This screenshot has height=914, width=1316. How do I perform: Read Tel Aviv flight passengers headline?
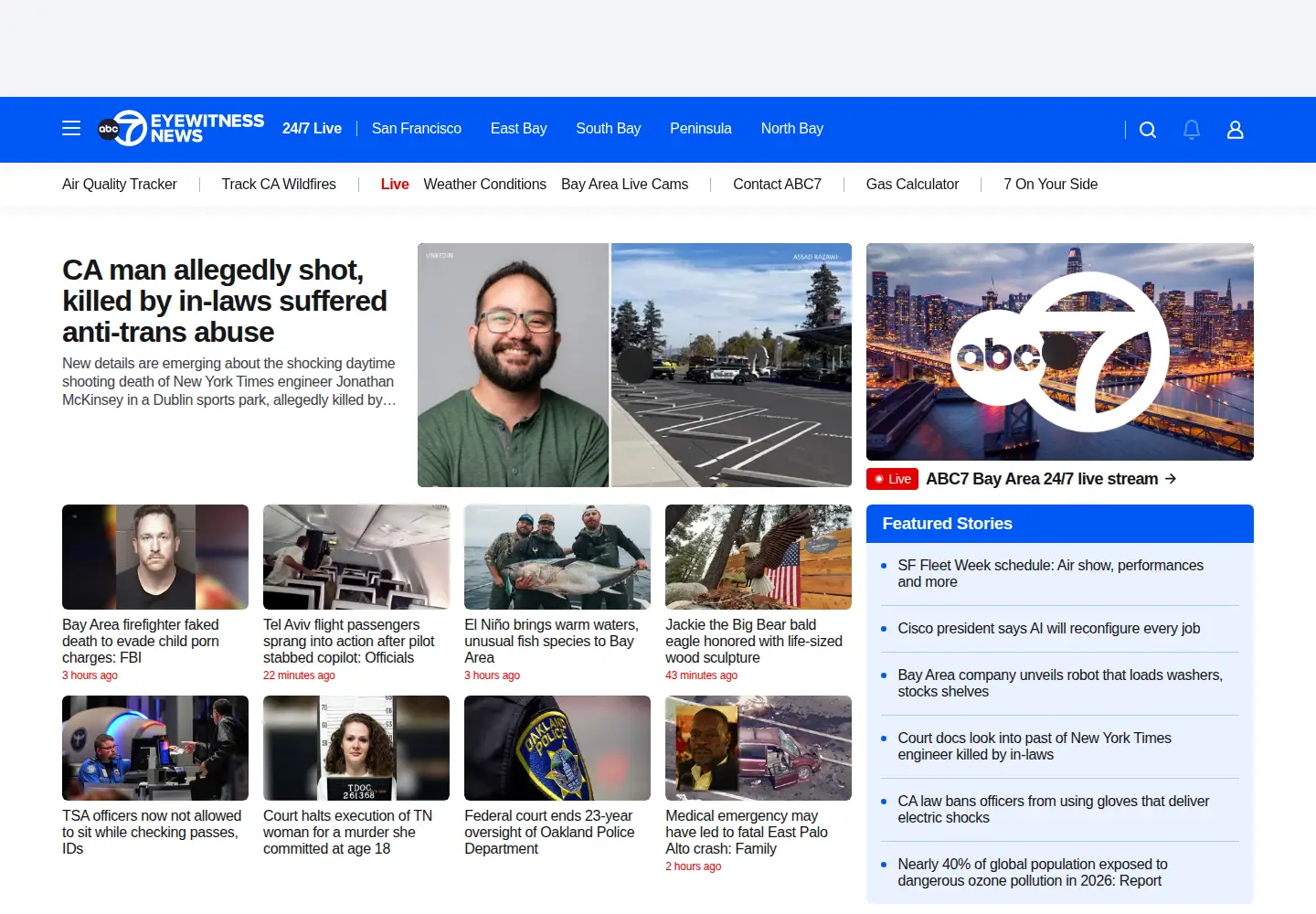point(349,642)
